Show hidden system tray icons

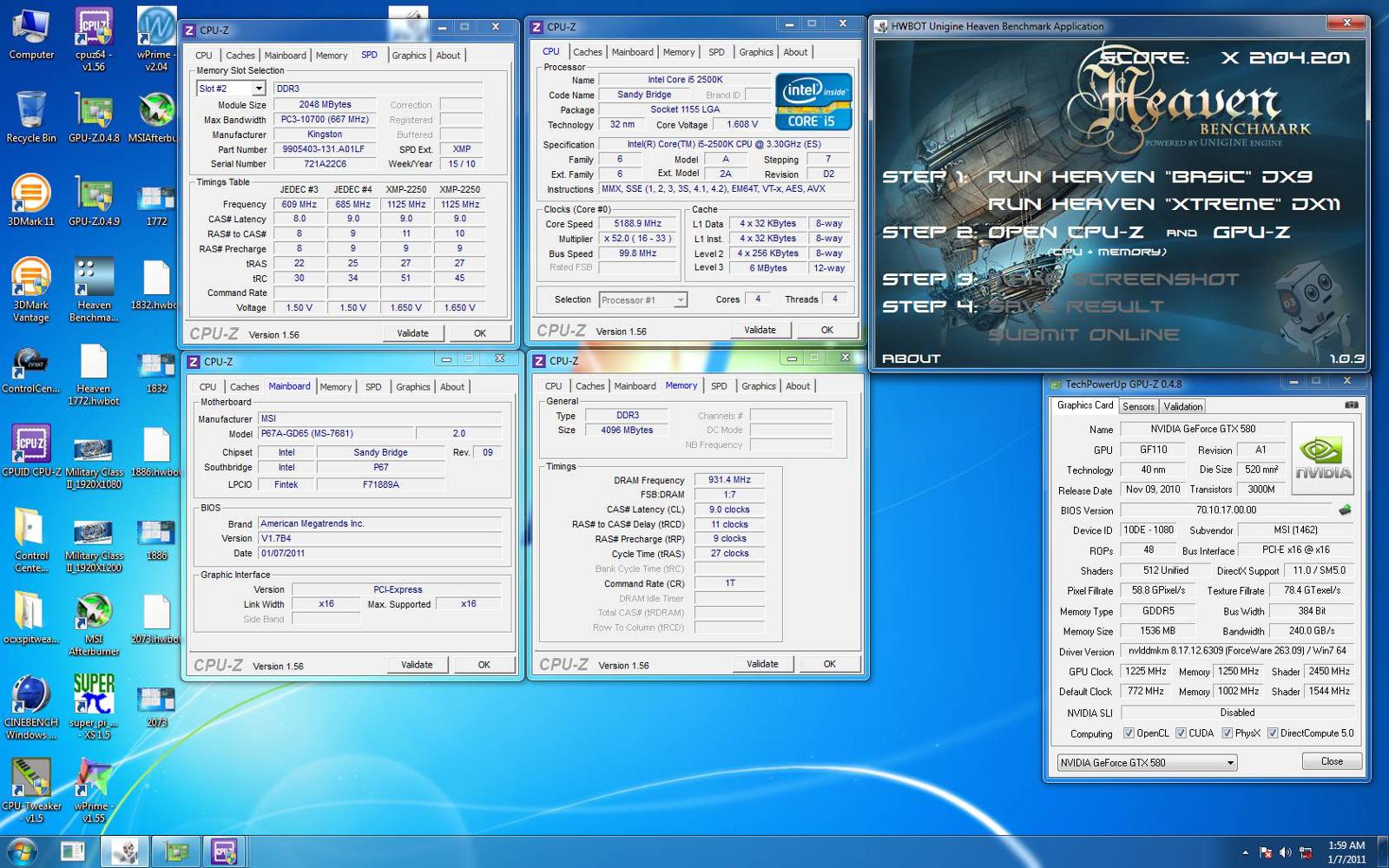(1245, 852)
